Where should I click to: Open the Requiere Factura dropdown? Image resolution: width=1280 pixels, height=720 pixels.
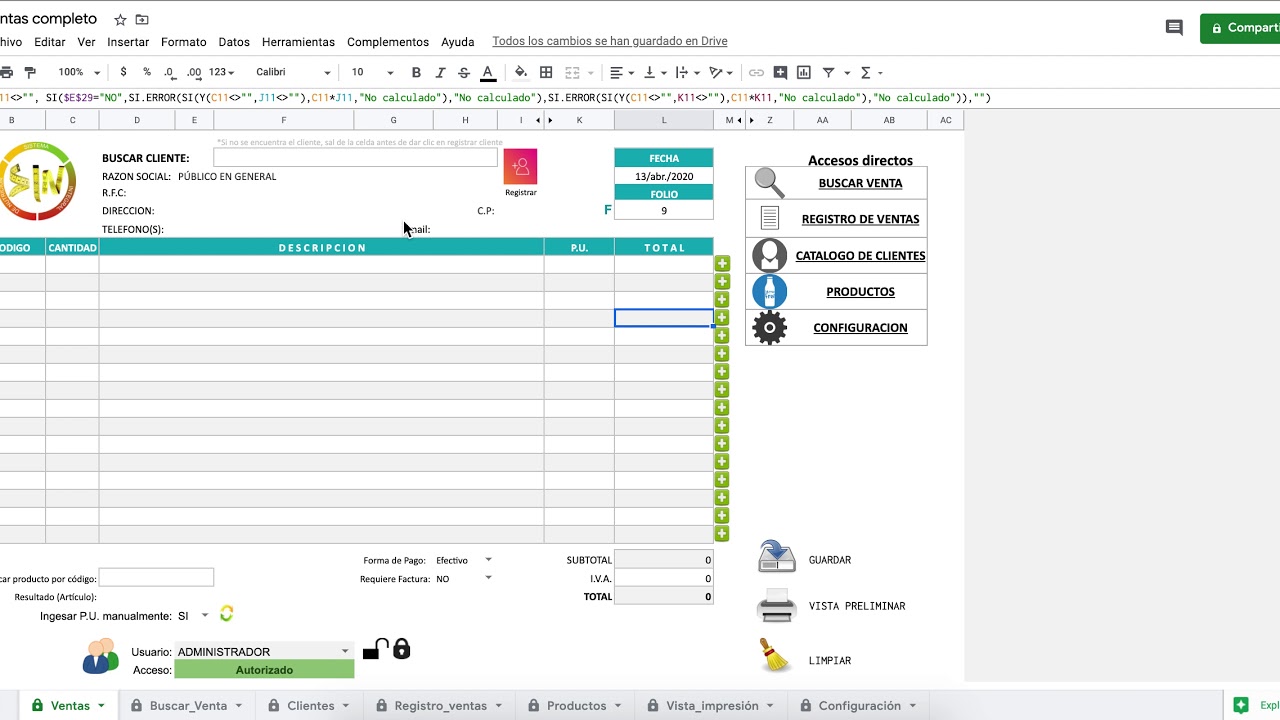488,578
